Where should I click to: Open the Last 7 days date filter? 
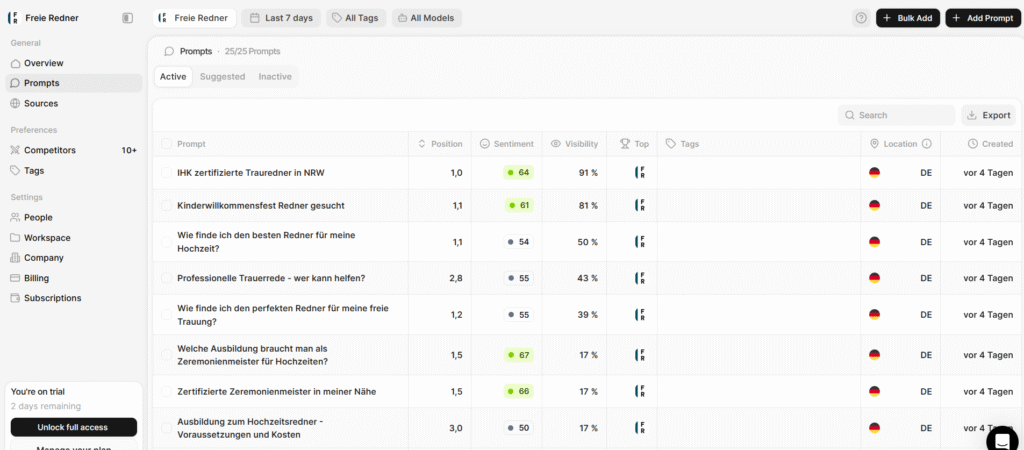coord(280,18)
